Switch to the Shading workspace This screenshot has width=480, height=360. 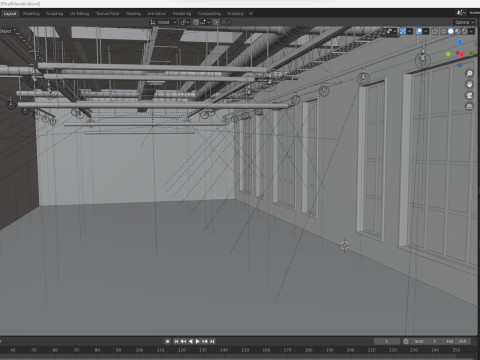[x=134, y=14]
